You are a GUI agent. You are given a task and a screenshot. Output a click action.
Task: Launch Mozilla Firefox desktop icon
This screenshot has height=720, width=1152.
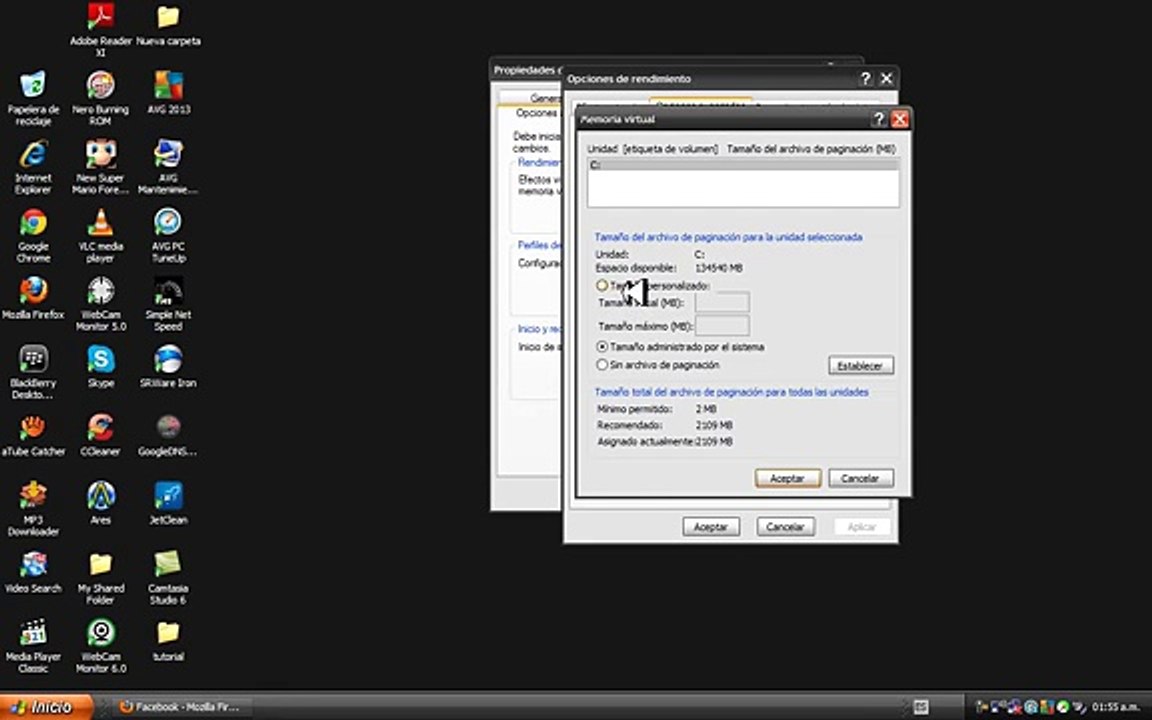33,289
